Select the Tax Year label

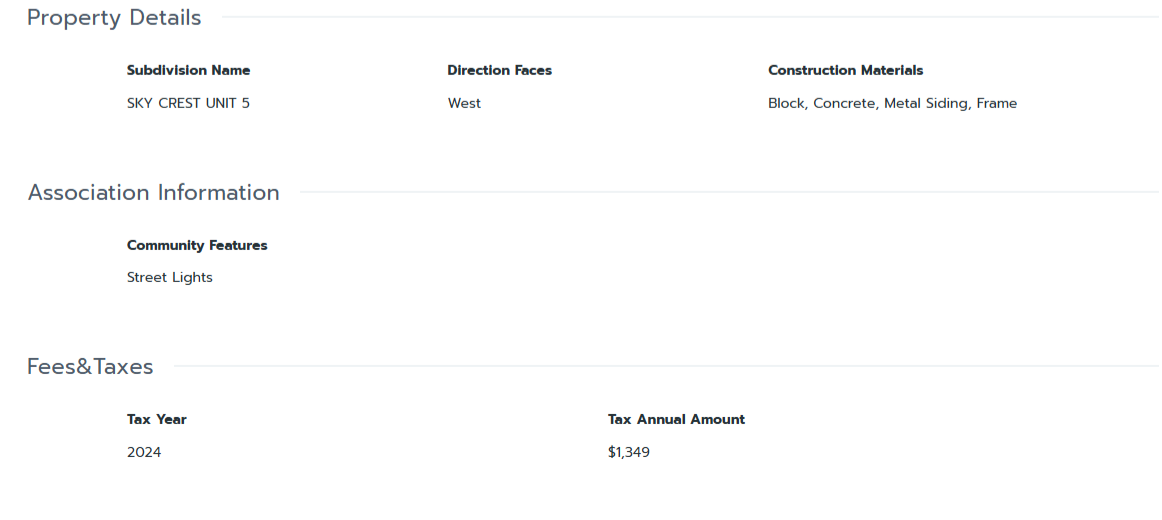(157, 420)
